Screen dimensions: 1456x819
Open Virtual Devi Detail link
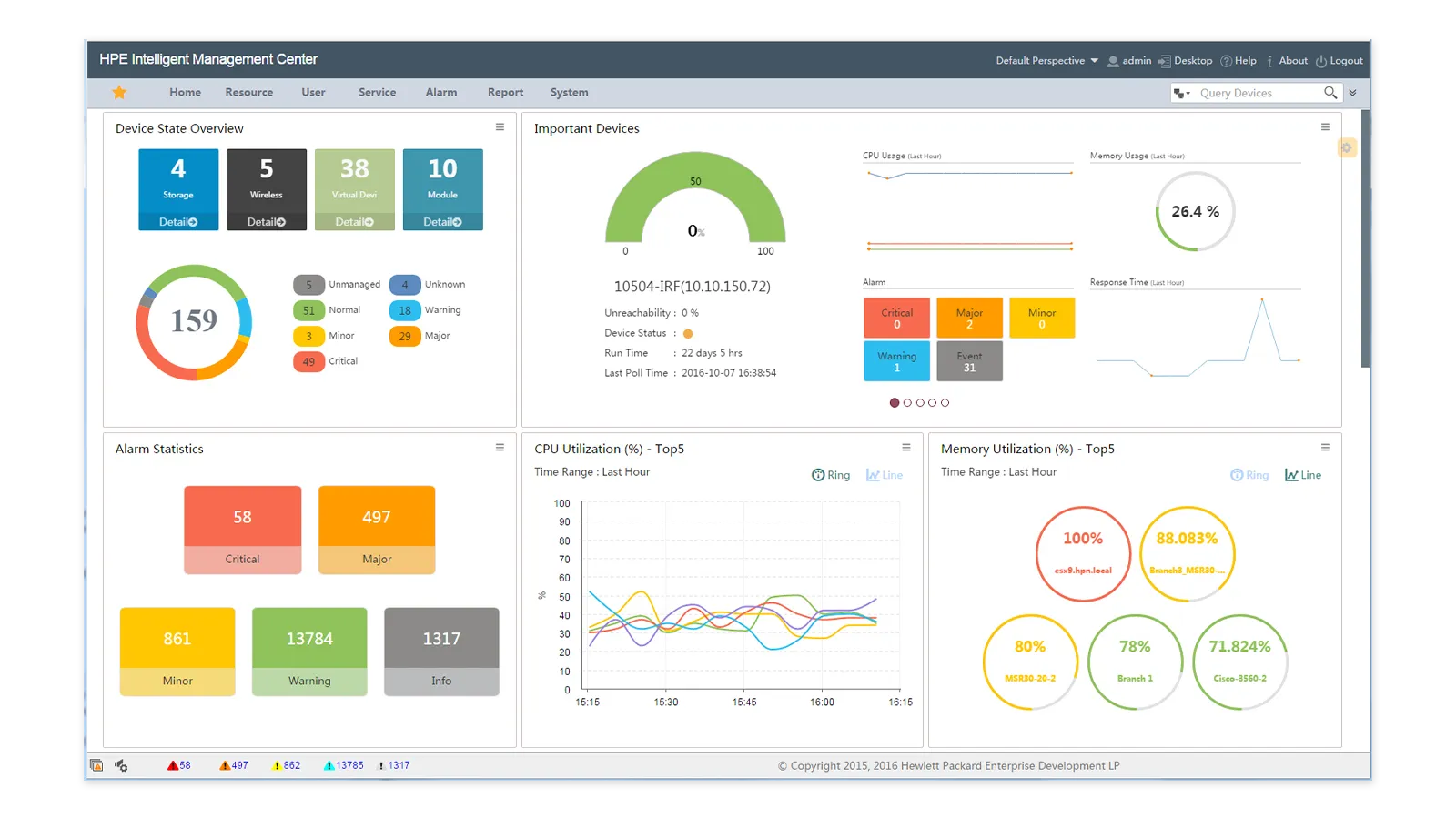pos(355,222)
